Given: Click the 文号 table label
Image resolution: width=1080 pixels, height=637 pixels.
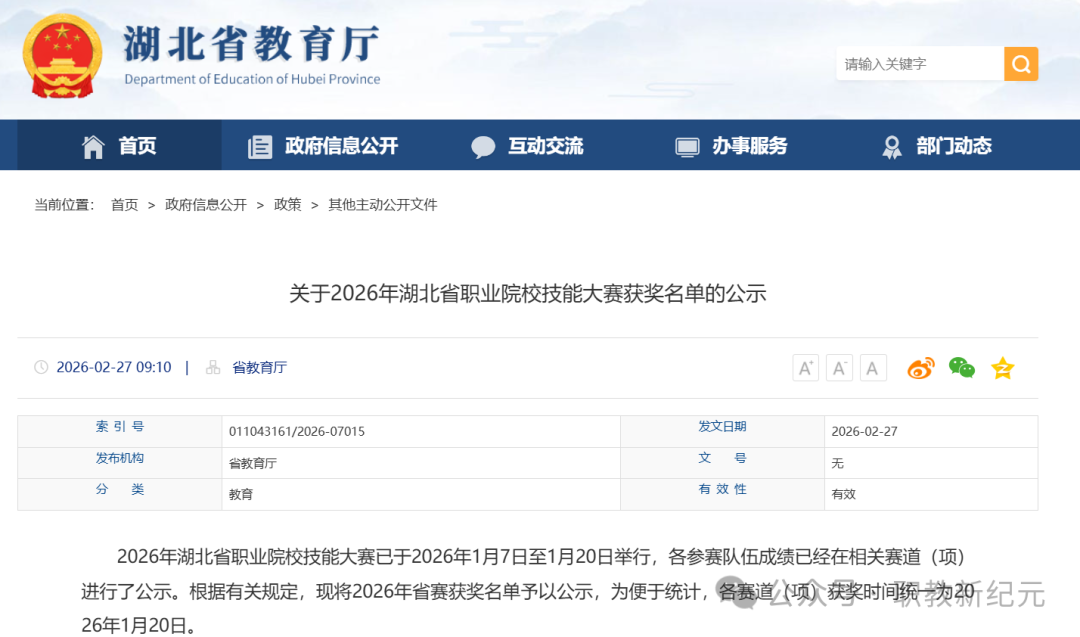Looking at the screenshot, I should coord(723,458).
